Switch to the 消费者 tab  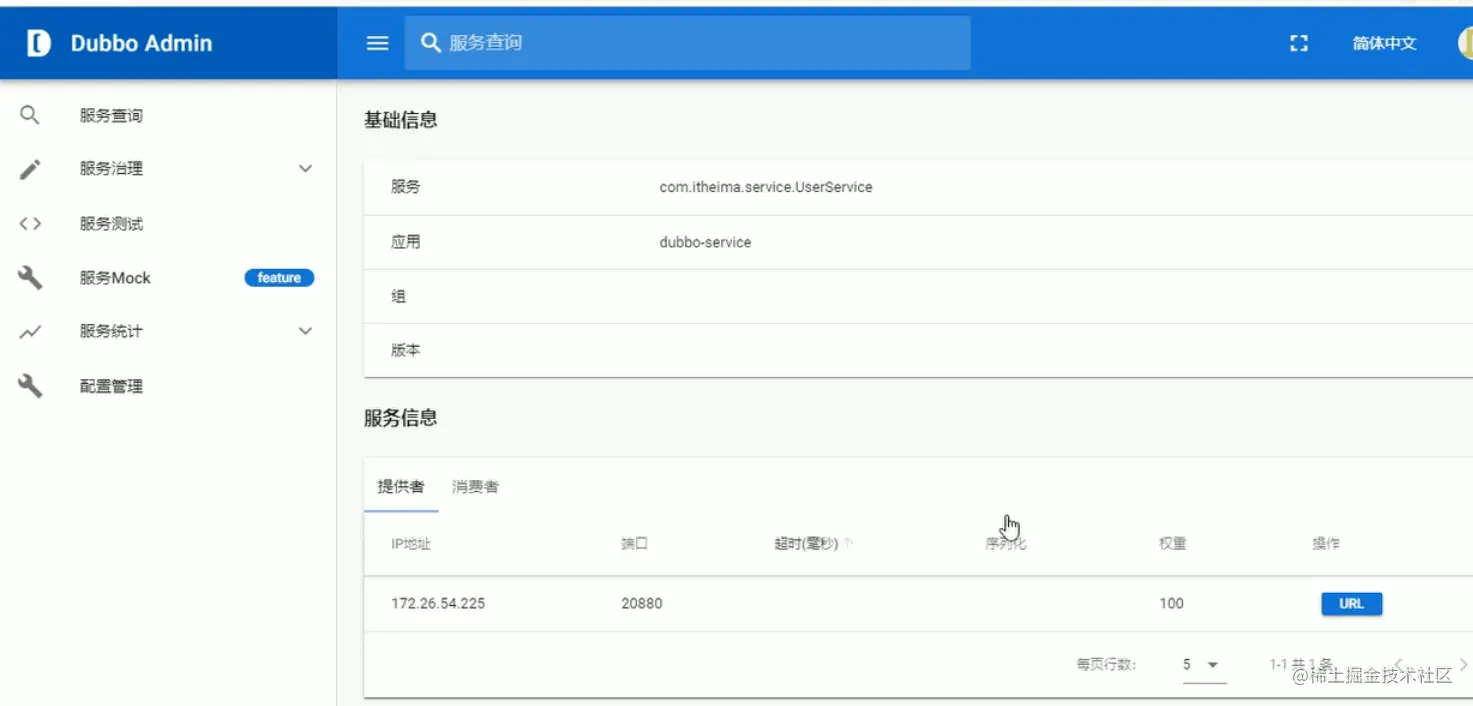pos(476,486)
